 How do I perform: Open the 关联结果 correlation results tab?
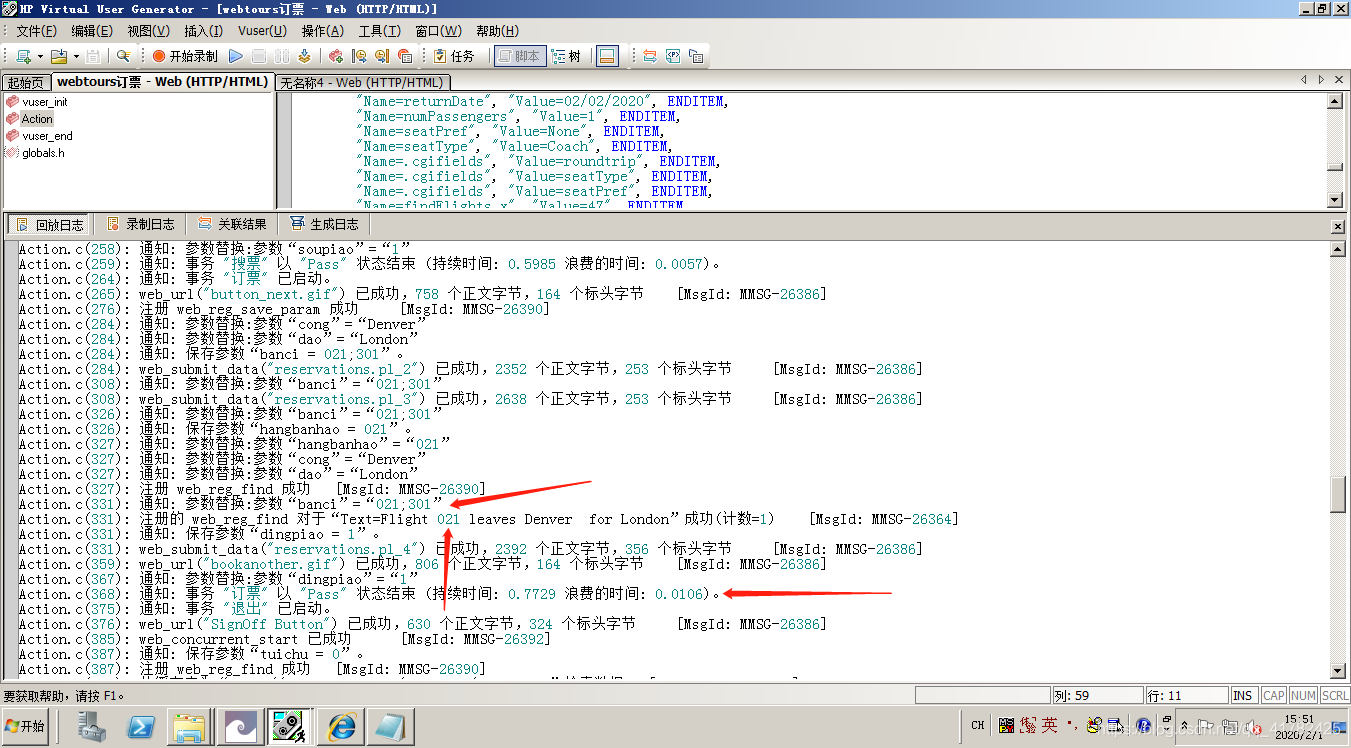click(x=232, y=224)
